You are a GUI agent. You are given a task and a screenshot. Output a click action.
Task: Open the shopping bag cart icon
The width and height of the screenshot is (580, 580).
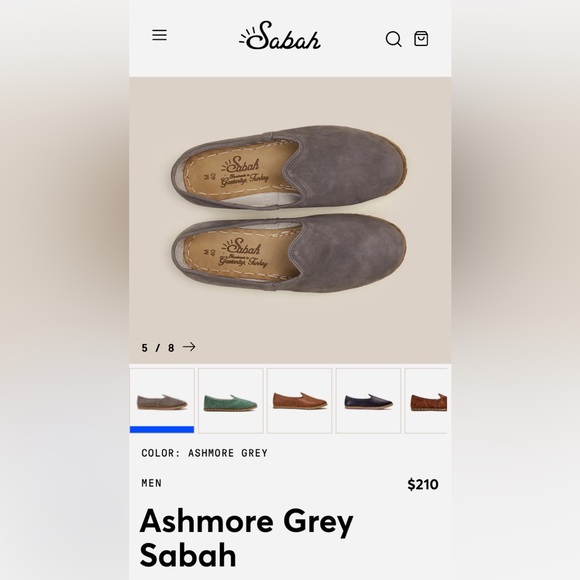[421, 38]
